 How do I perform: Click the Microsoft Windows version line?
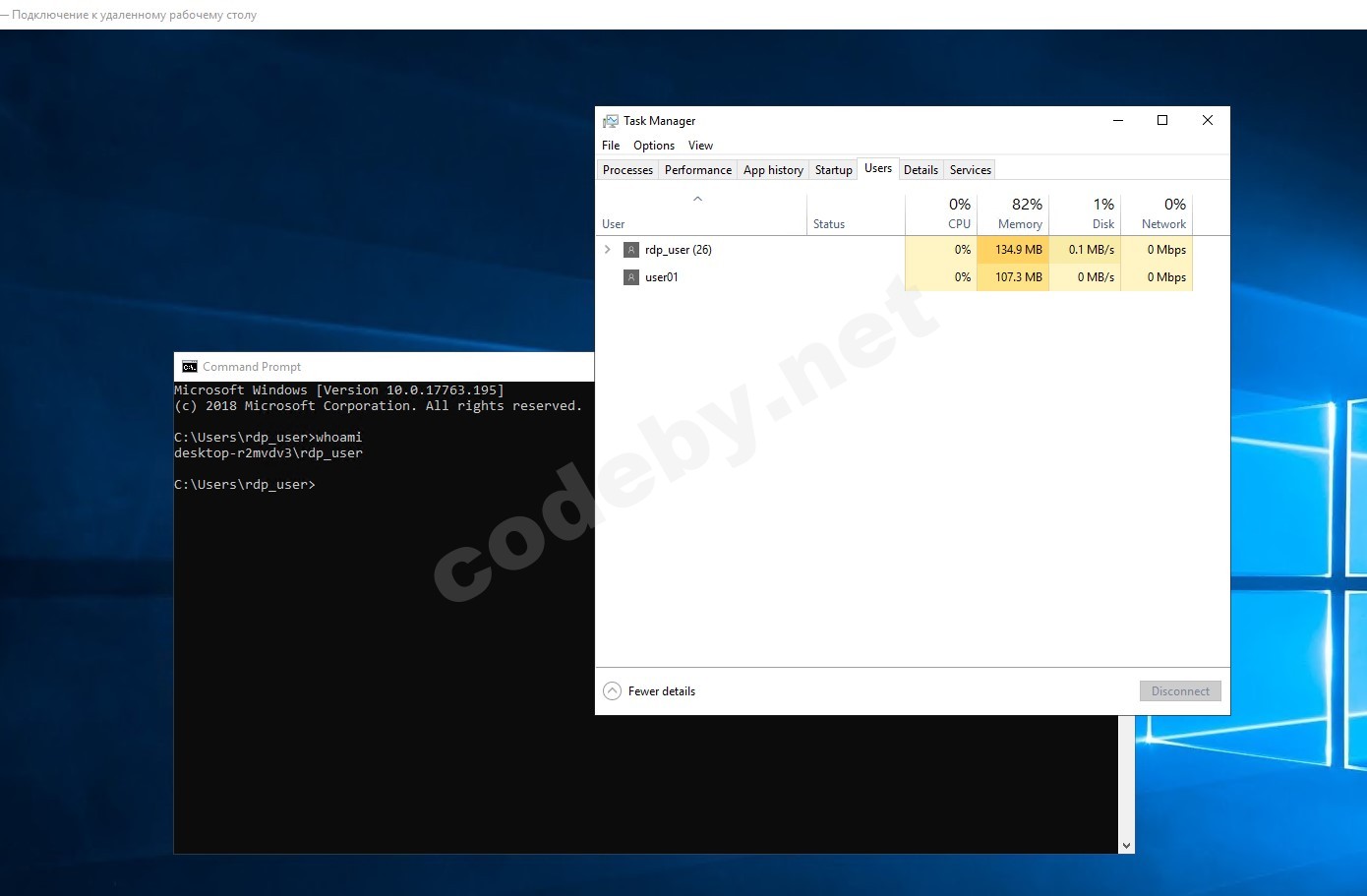(x=339, y=390)
